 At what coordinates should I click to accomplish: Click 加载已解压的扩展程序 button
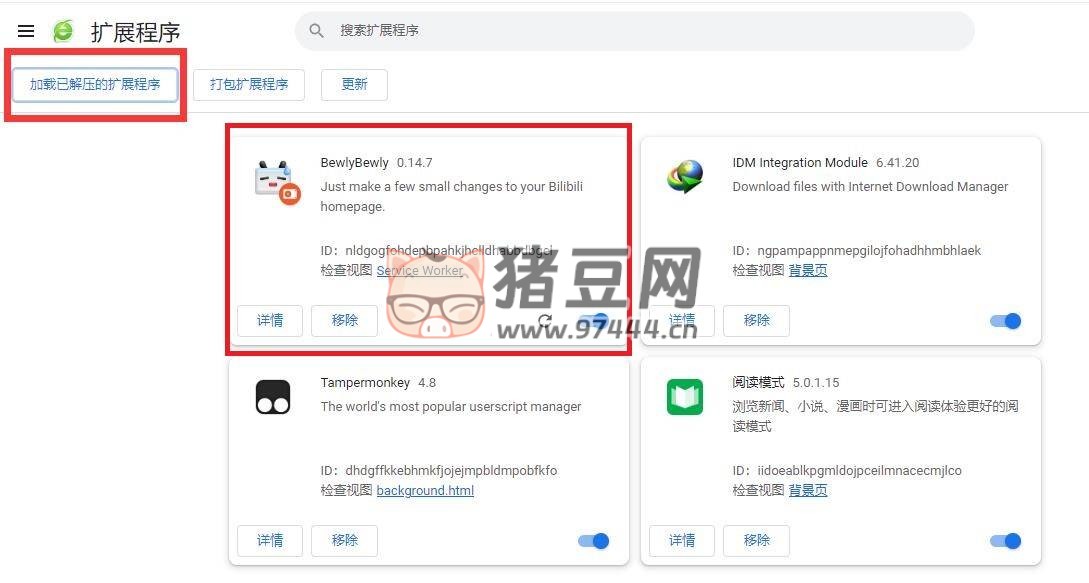(95, 85)
